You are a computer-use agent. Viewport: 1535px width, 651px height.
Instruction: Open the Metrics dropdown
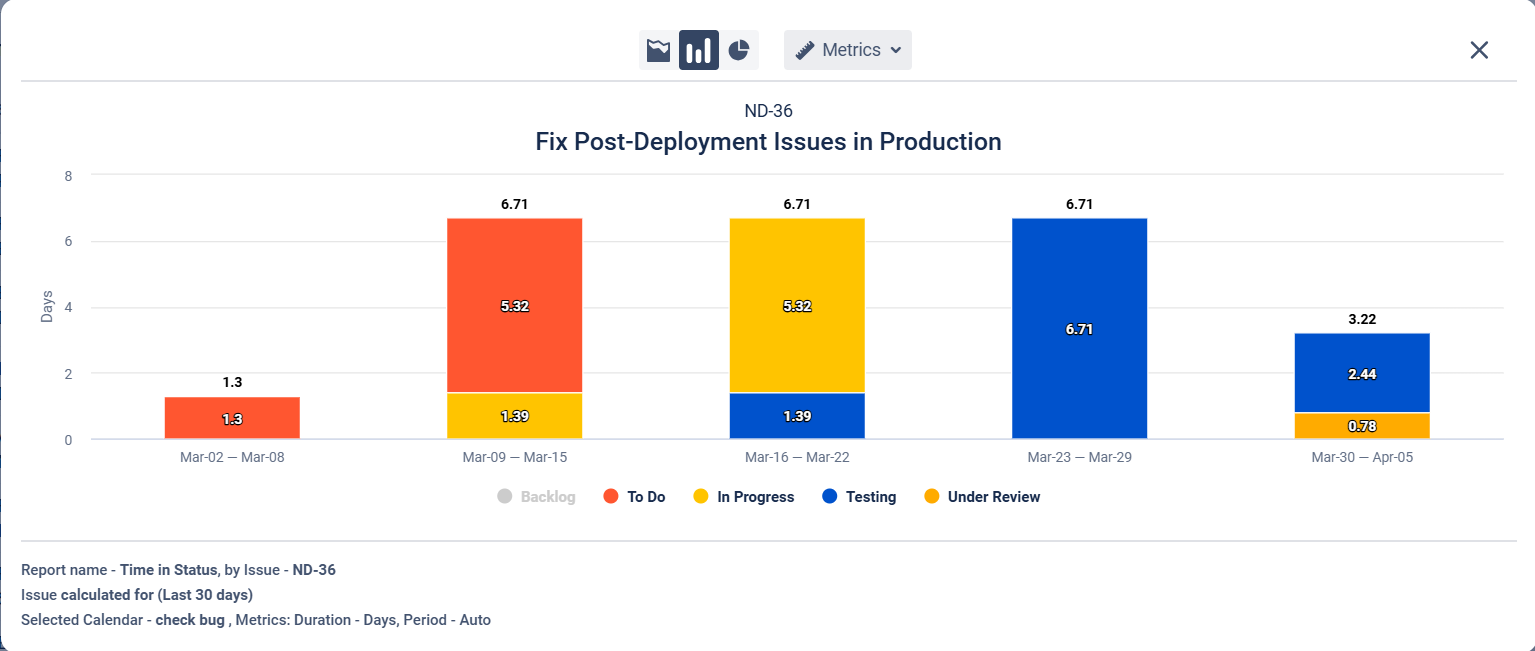(848, 50)
